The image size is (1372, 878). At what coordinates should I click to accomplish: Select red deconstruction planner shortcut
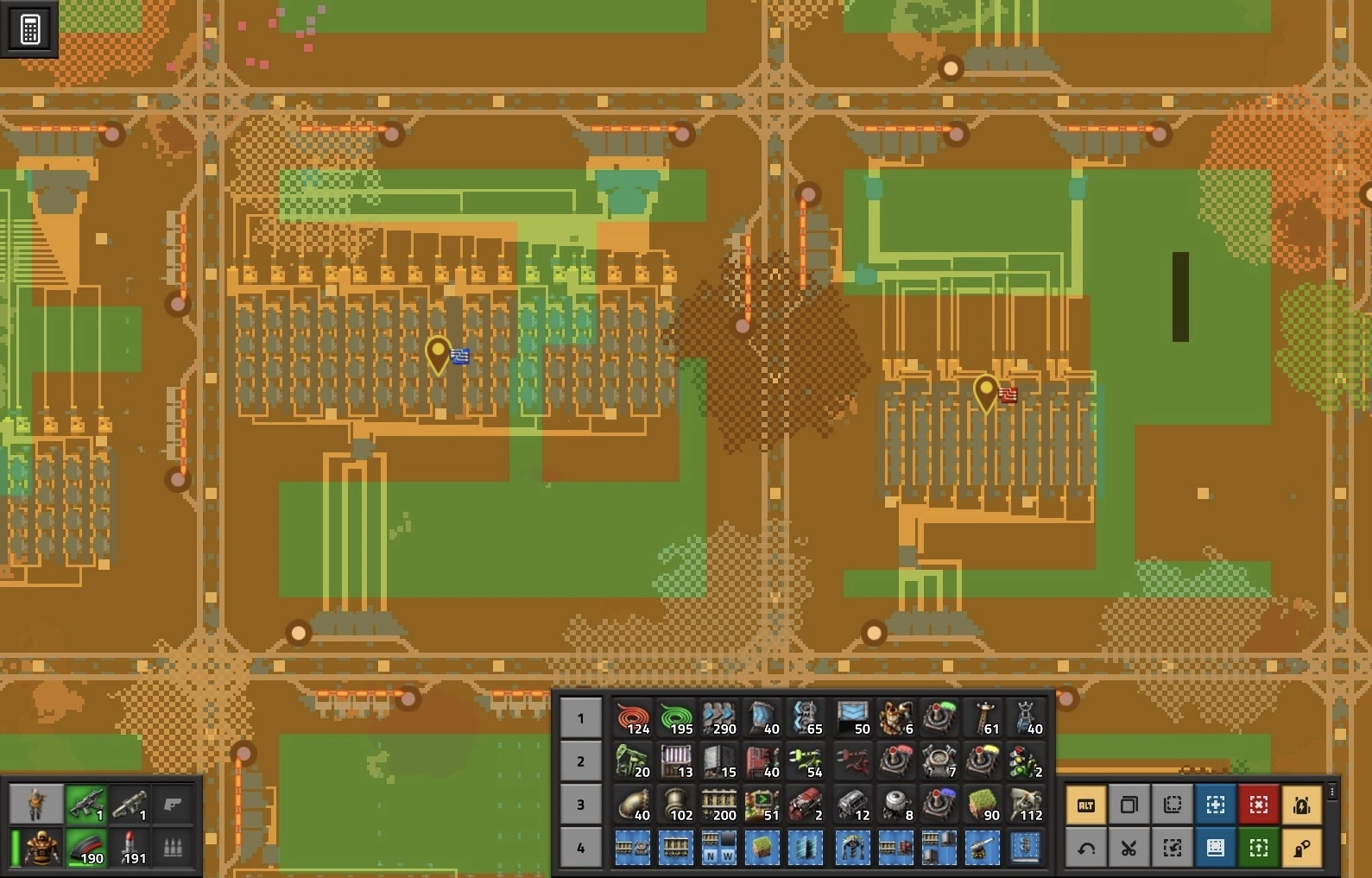pyautogui.click(x=1259, y=805)
